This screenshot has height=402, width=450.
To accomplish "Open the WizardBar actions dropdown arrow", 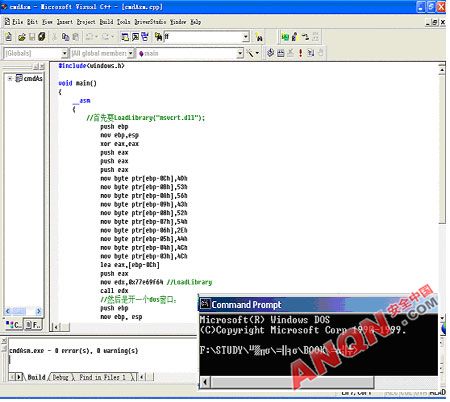I will [x=257, y=53].
